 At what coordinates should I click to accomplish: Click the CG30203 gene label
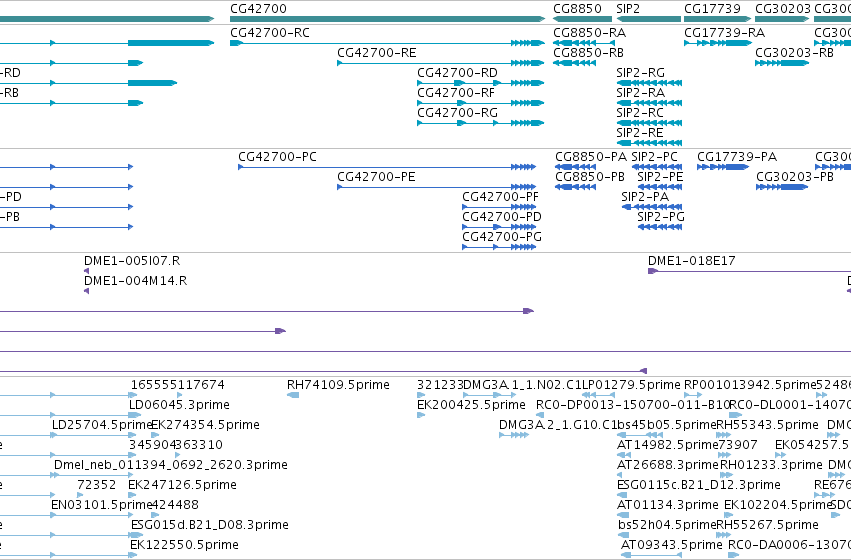783,9
